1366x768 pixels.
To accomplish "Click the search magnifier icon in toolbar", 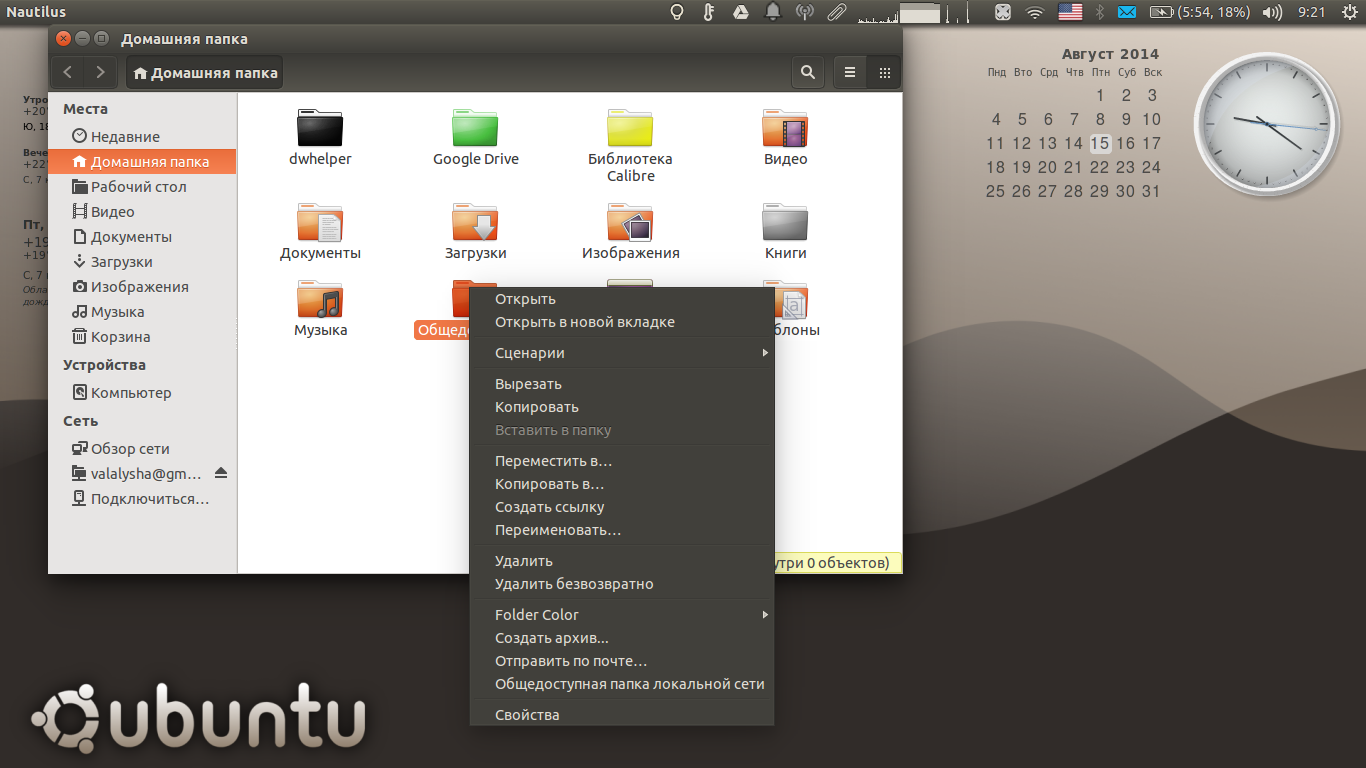I will [x=807, y=72].
